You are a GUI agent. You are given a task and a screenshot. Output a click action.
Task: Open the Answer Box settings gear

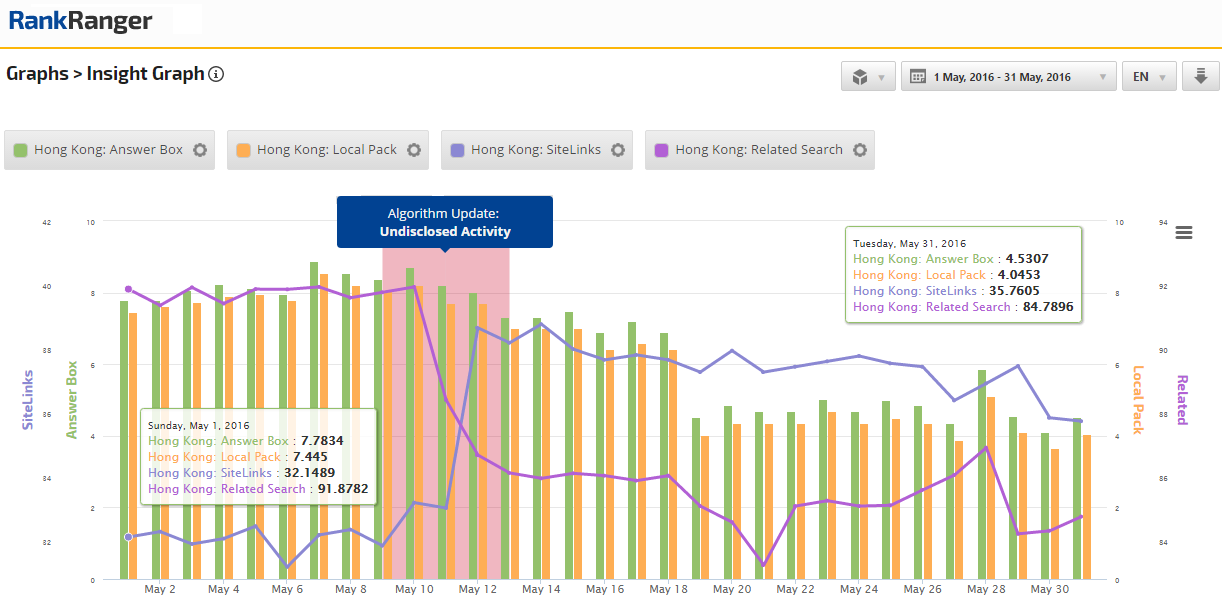(x=200, y=150)
